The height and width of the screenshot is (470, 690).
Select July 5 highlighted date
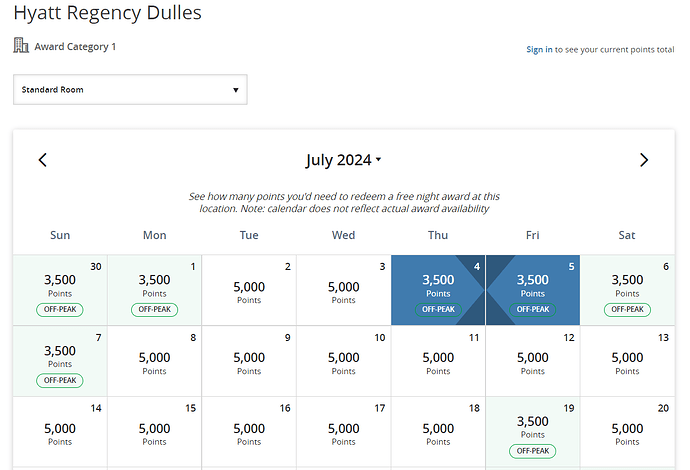(533, 290)
